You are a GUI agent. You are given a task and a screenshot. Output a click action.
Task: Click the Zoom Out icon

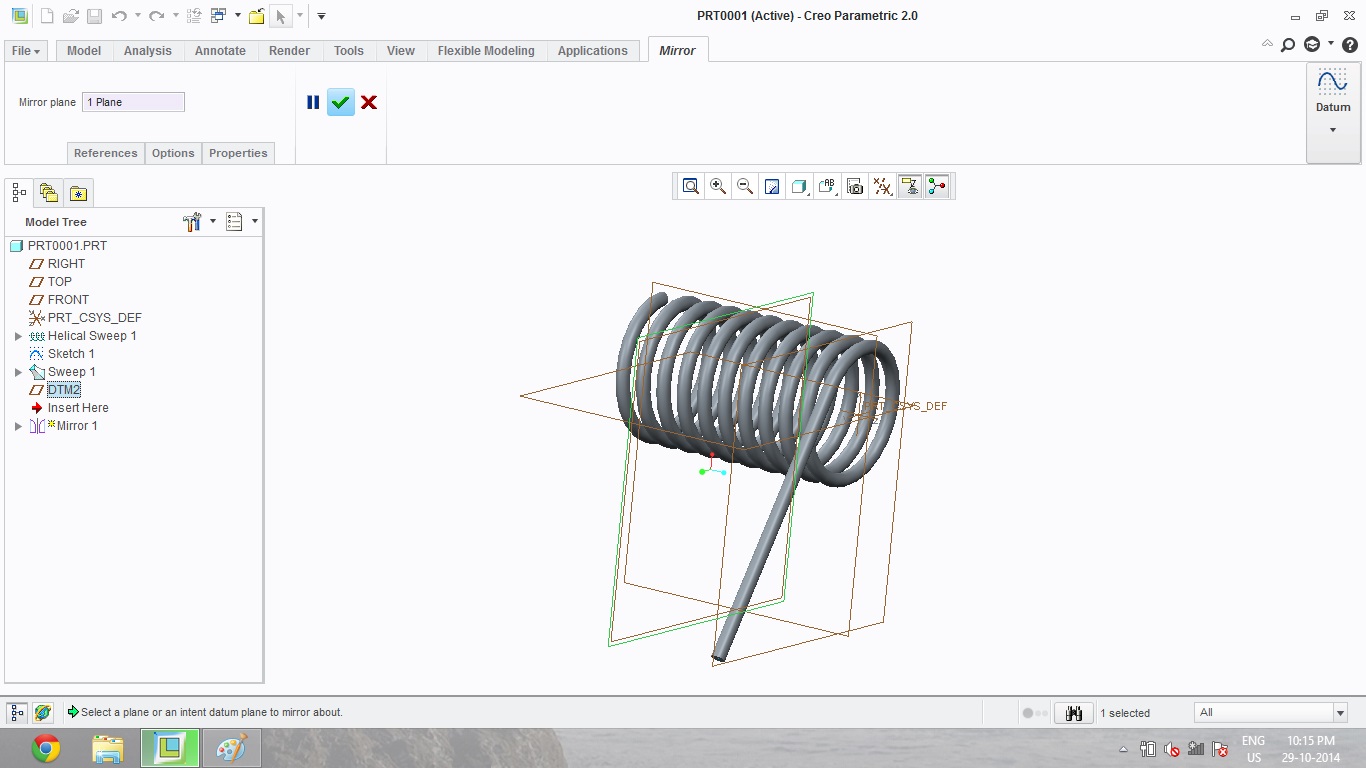[745, 186]
